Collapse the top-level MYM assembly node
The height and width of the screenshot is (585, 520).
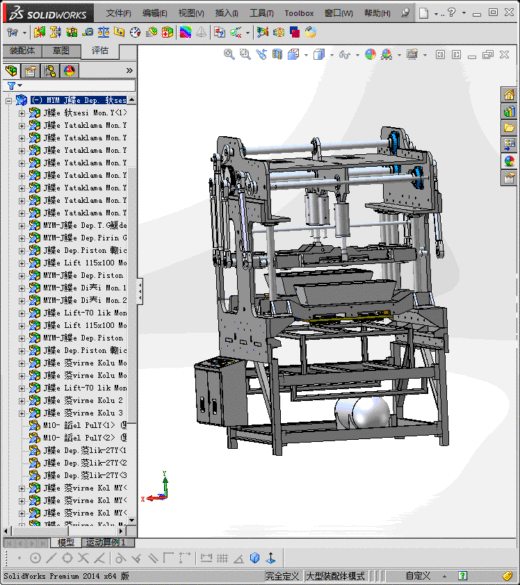point(8,100)
